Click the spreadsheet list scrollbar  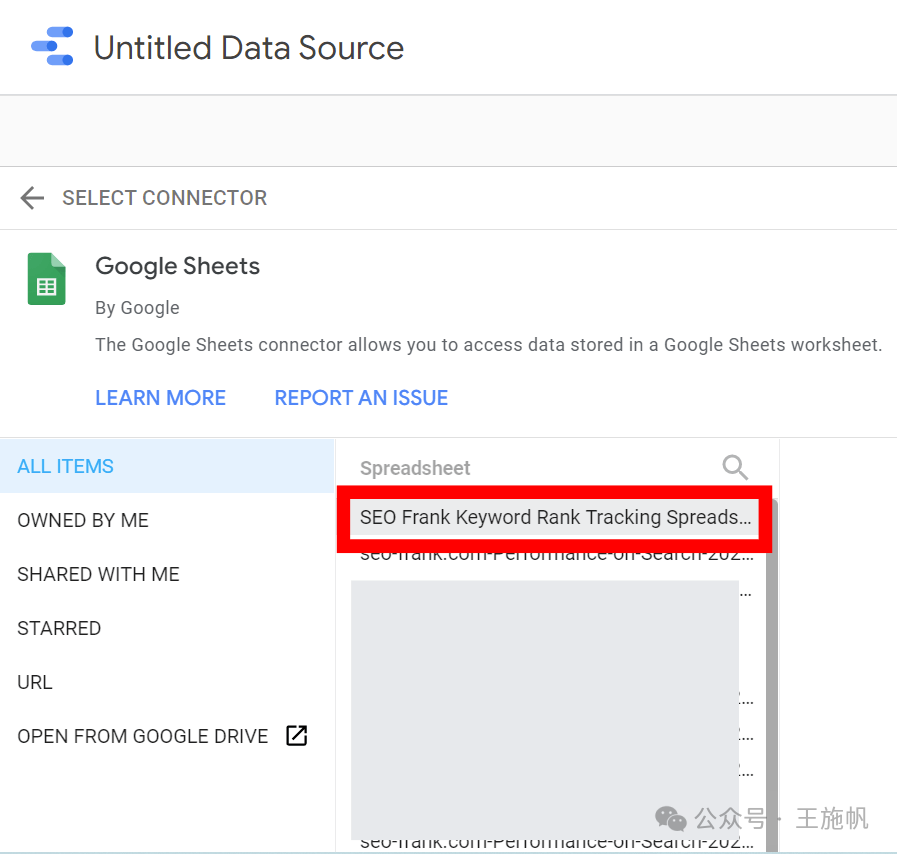click(772, 675)
